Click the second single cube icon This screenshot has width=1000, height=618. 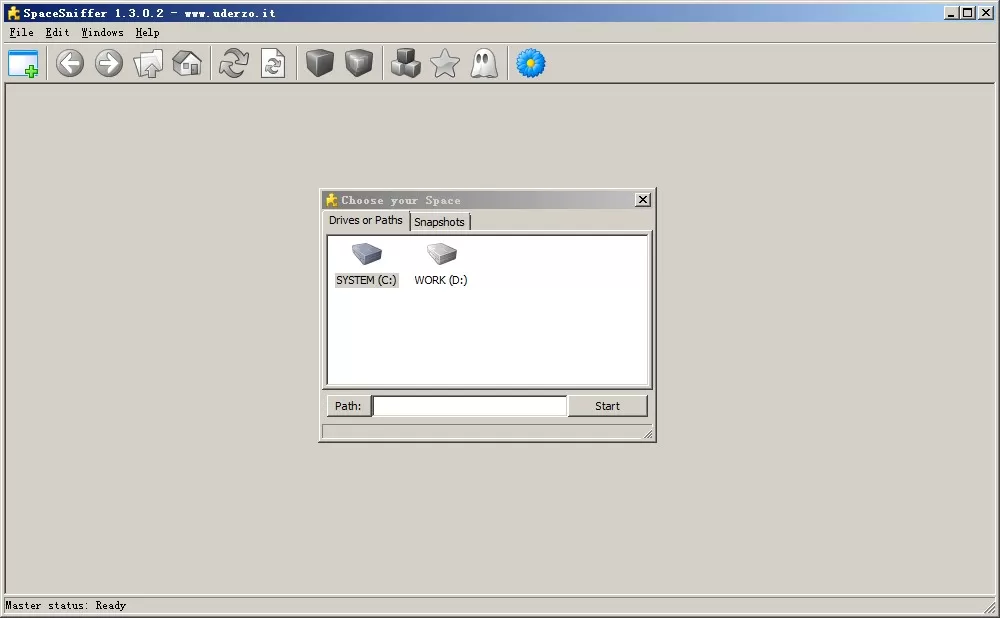click(359, 64)
